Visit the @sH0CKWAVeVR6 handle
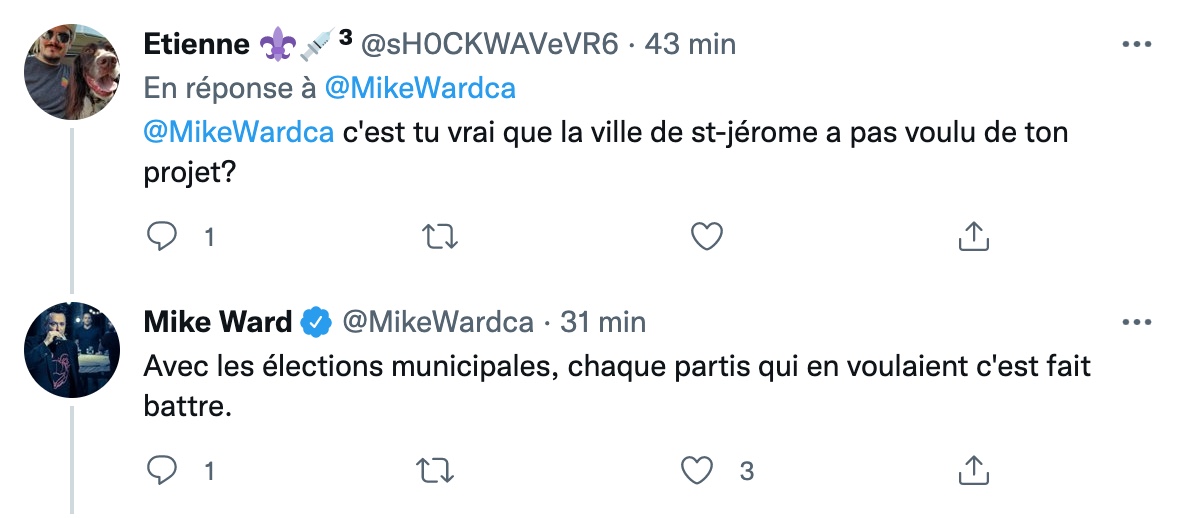Viewport: 1184px width, 518px height. (489, 45)
